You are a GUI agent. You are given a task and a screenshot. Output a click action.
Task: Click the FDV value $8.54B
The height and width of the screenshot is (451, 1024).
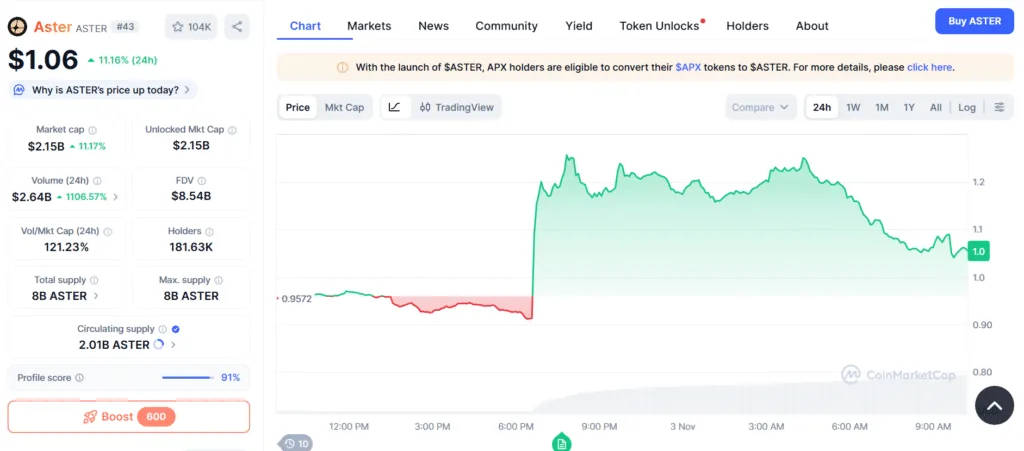tap(191, 196)
